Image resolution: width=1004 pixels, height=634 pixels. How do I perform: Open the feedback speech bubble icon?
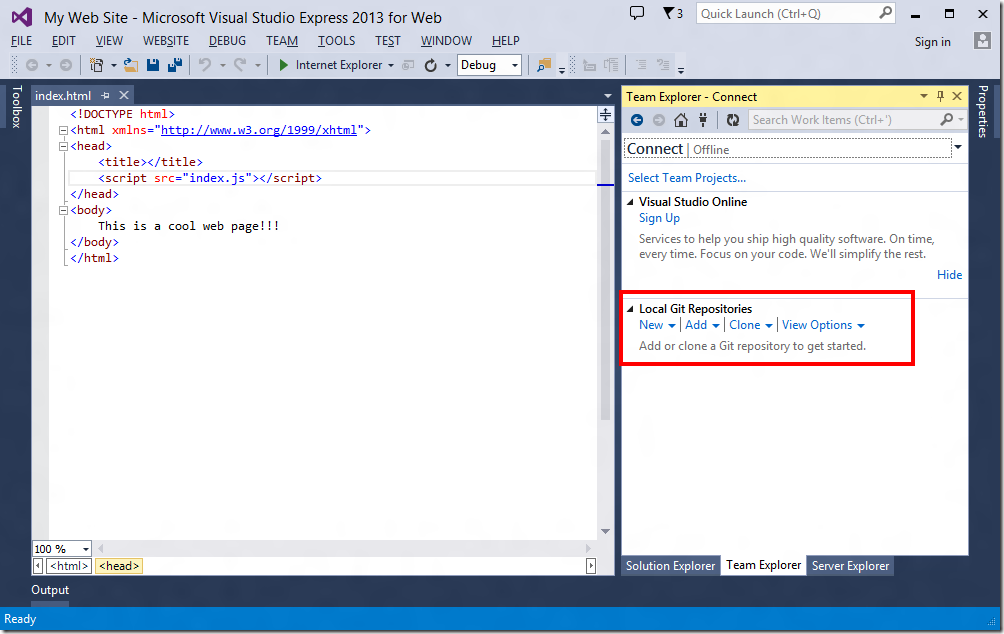636,13
